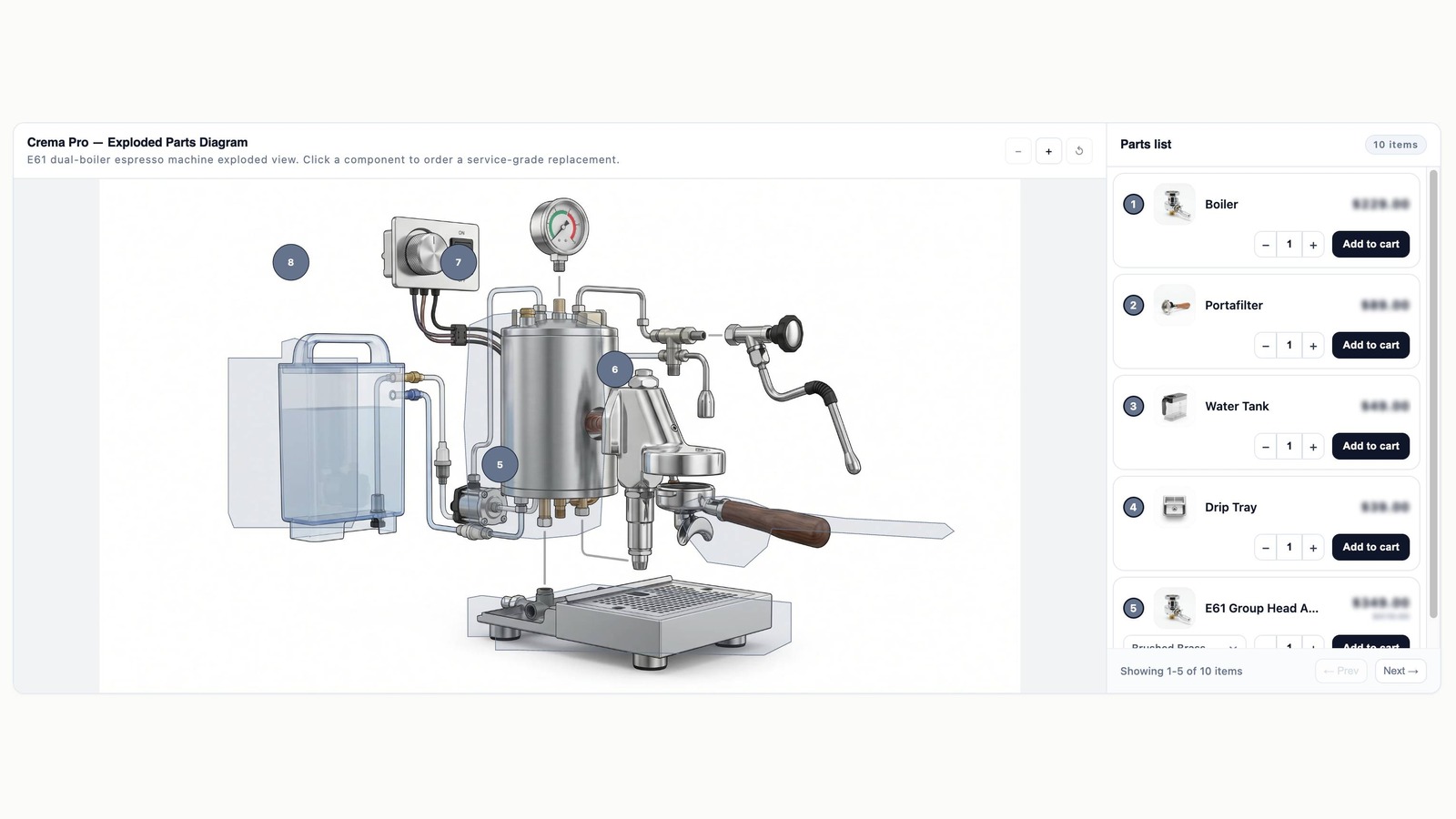
Task: Click the "E61 Group Head A..." part name
Action: (x=1261, y=609)
